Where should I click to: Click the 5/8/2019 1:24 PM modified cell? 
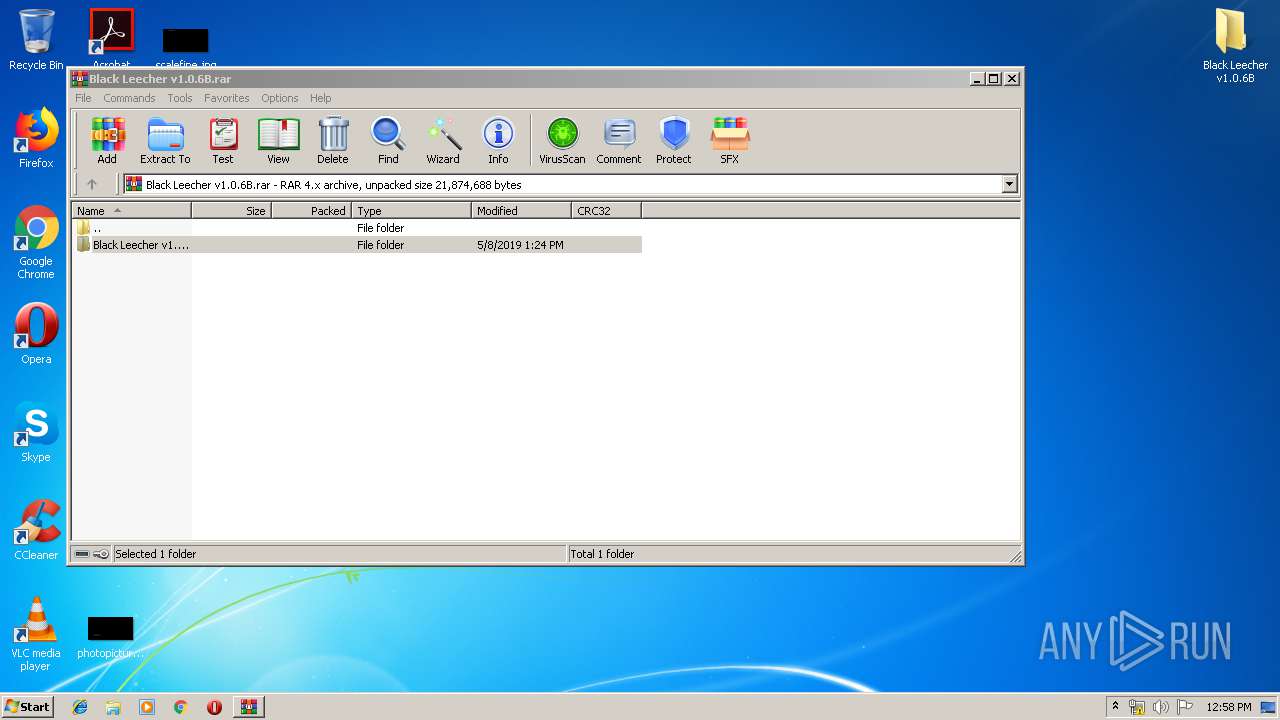click(x=520, y=245)
